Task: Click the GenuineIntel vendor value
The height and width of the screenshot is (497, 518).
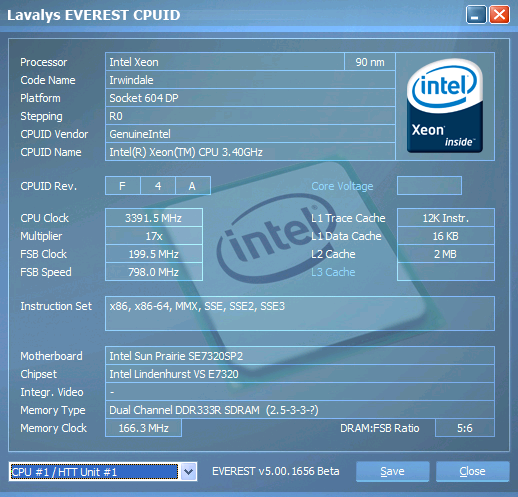Action: (x=250, y=134)
